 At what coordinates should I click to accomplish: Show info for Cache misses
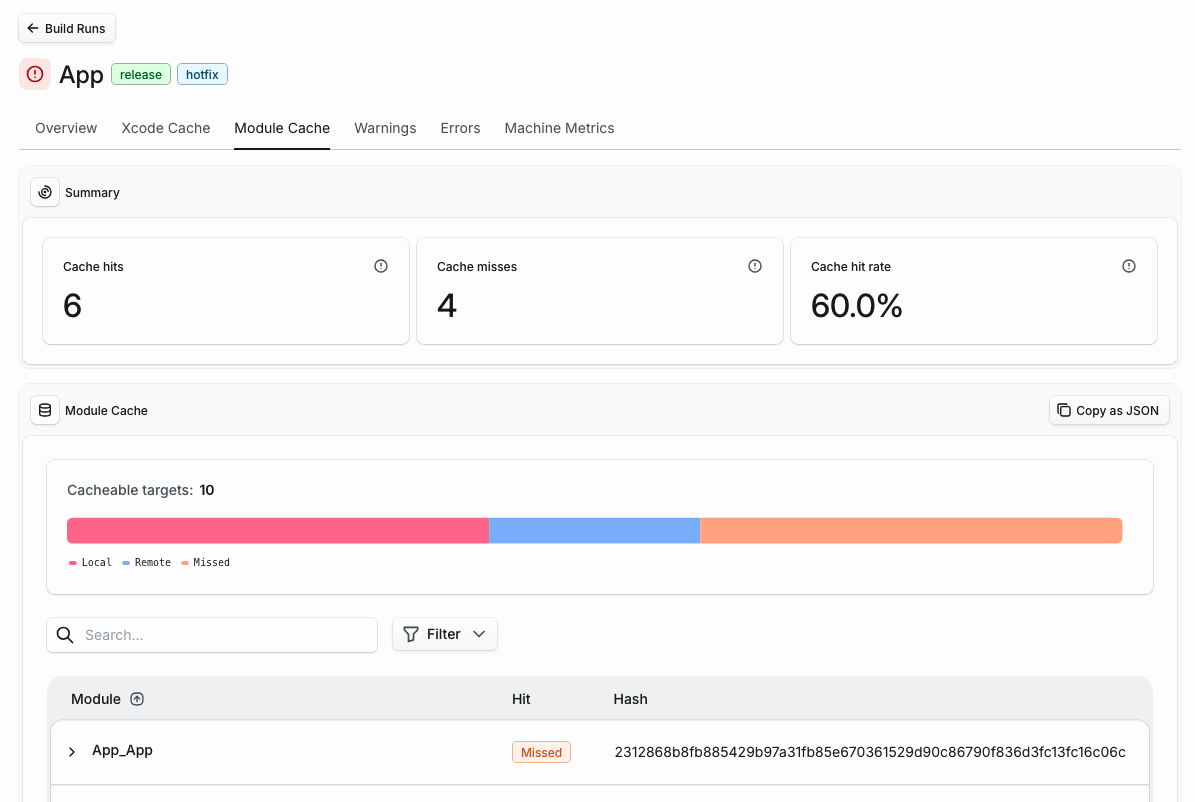click(754, 266)
